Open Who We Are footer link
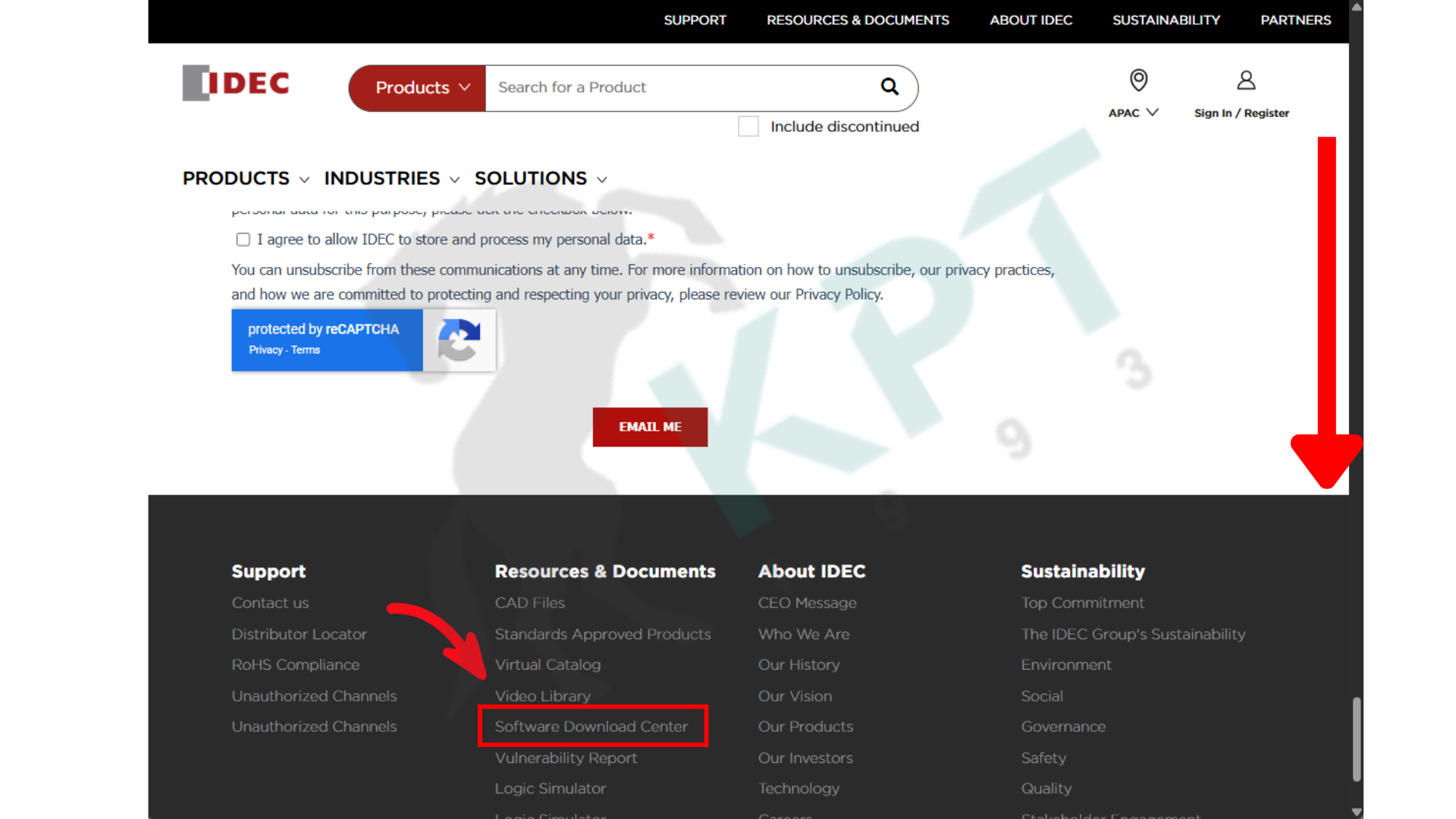 tap(804, 634)
